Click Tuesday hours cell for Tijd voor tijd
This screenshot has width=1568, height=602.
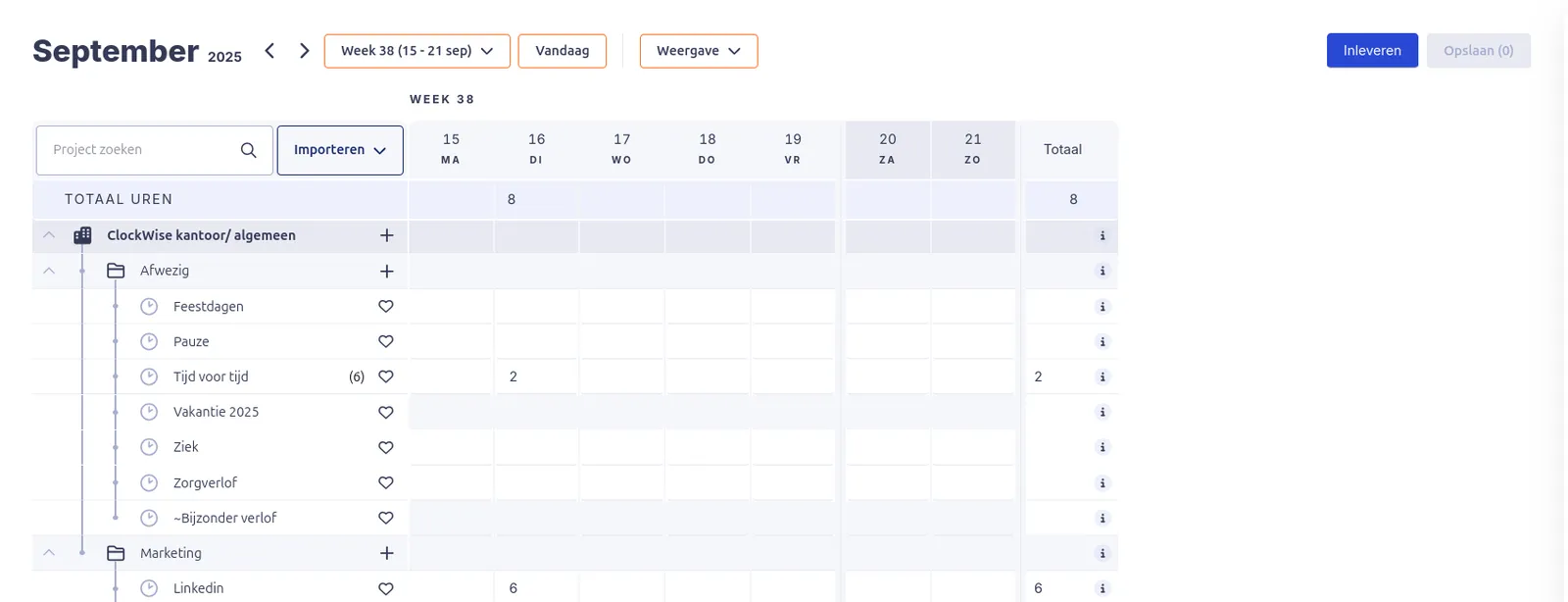point(536,376)
